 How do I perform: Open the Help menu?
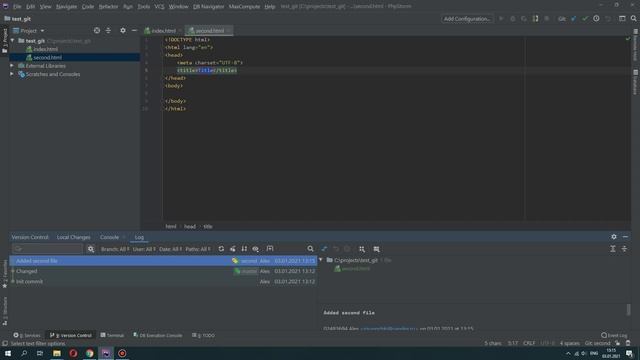coord(270,7)
